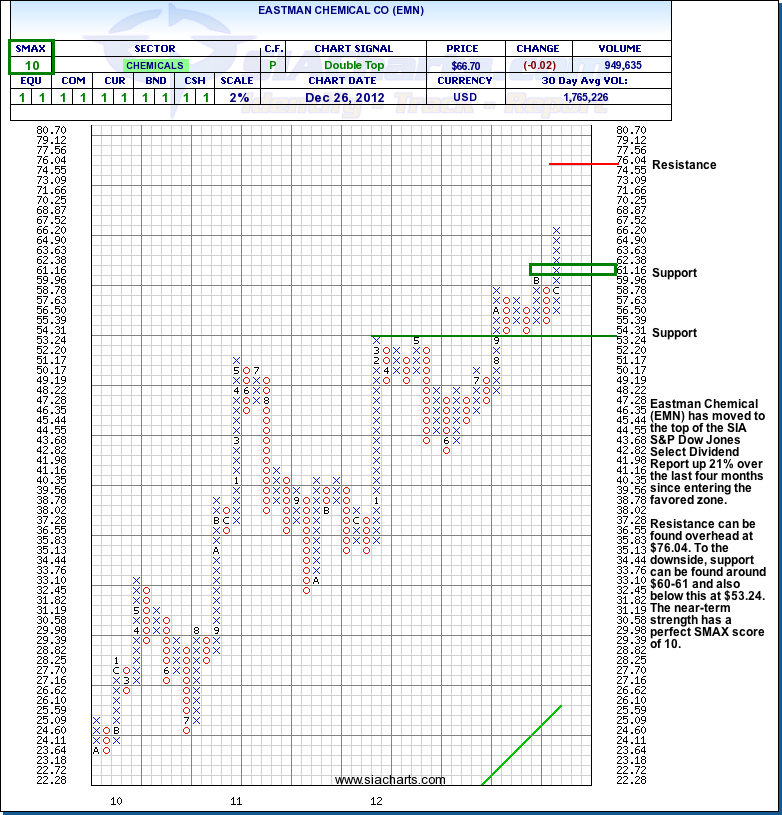Viewport: 782px width, 815px height.
Task: Select the USD currency value
Action: pos(466,97)
